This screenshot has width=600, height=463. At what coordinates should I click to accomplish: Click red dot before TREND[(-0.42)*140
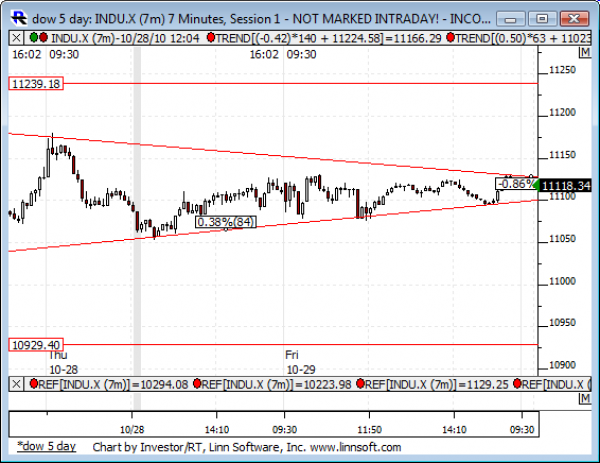tap(211, 37)
